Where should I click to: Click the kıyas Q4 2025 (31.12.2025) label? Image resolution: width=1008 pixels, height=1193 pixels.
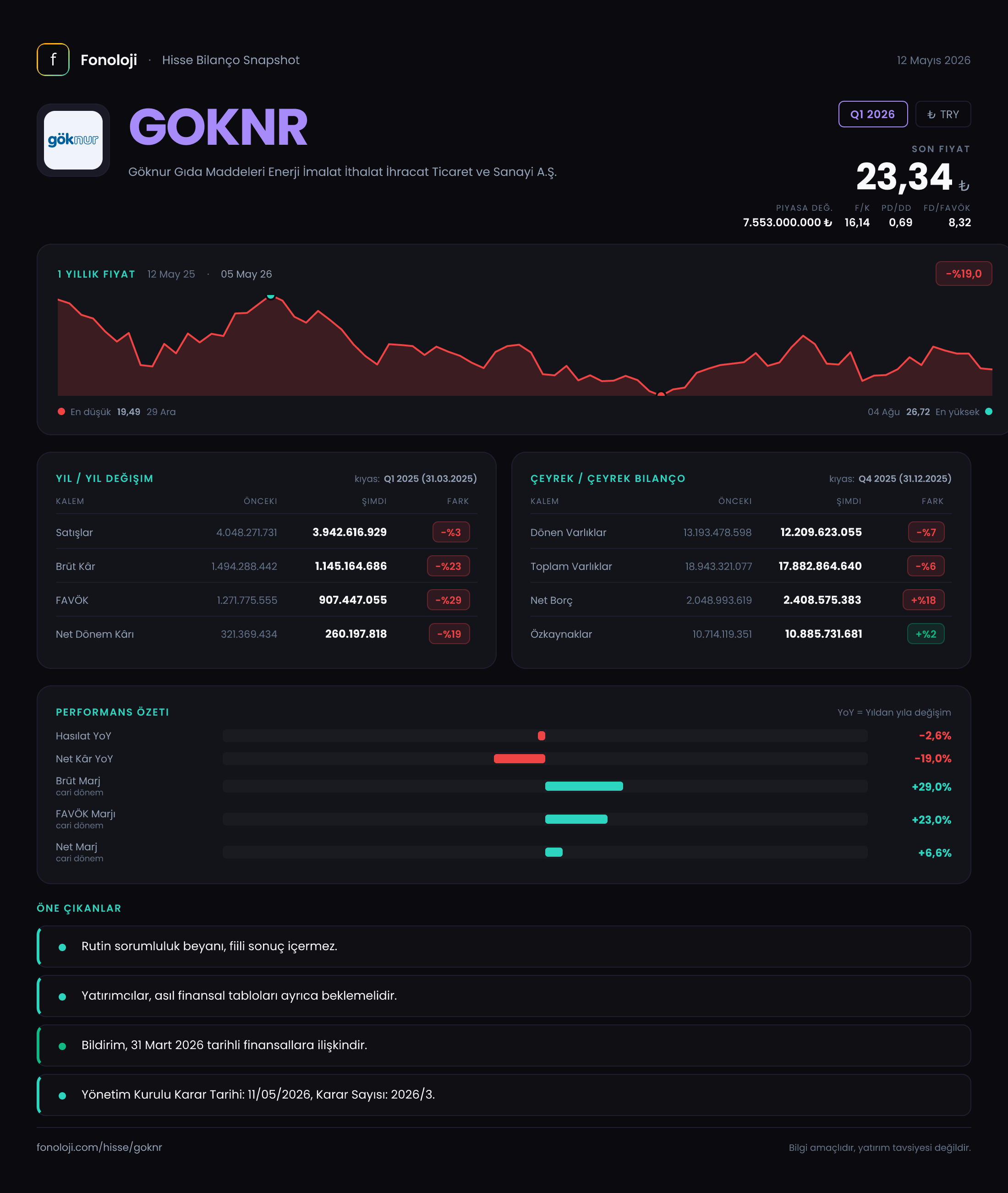pos(890,478)
